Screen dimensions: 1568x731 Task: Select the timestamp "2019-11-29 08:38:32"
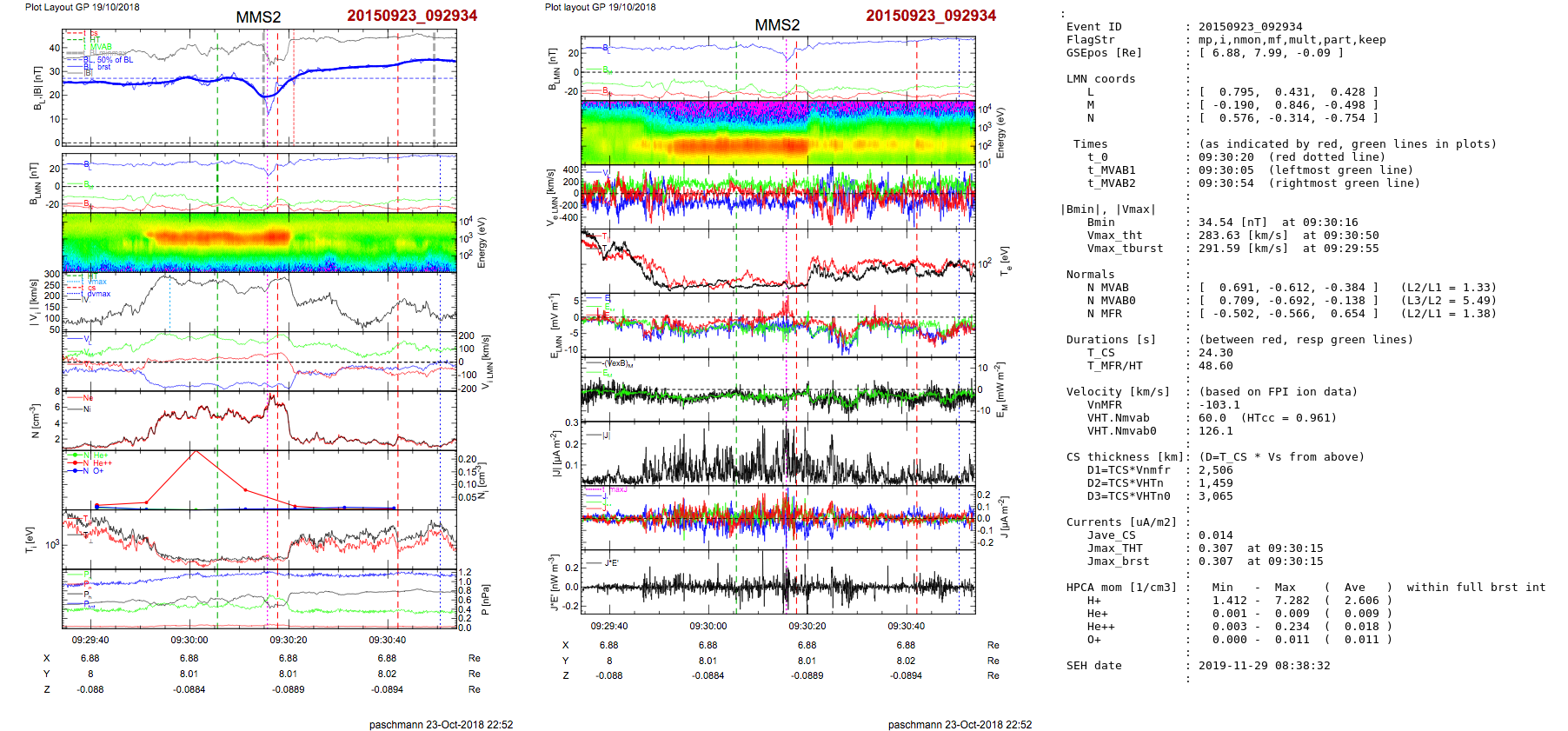click(1264, 666)
